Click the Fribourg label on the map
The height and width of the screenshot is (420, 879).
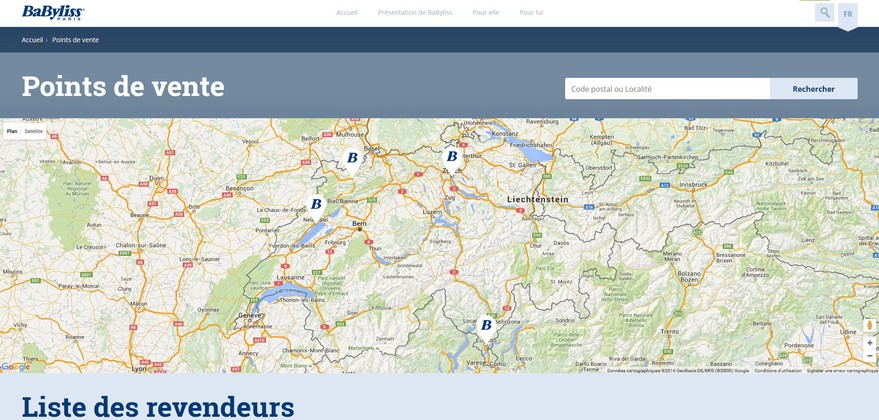click(335, 242)
